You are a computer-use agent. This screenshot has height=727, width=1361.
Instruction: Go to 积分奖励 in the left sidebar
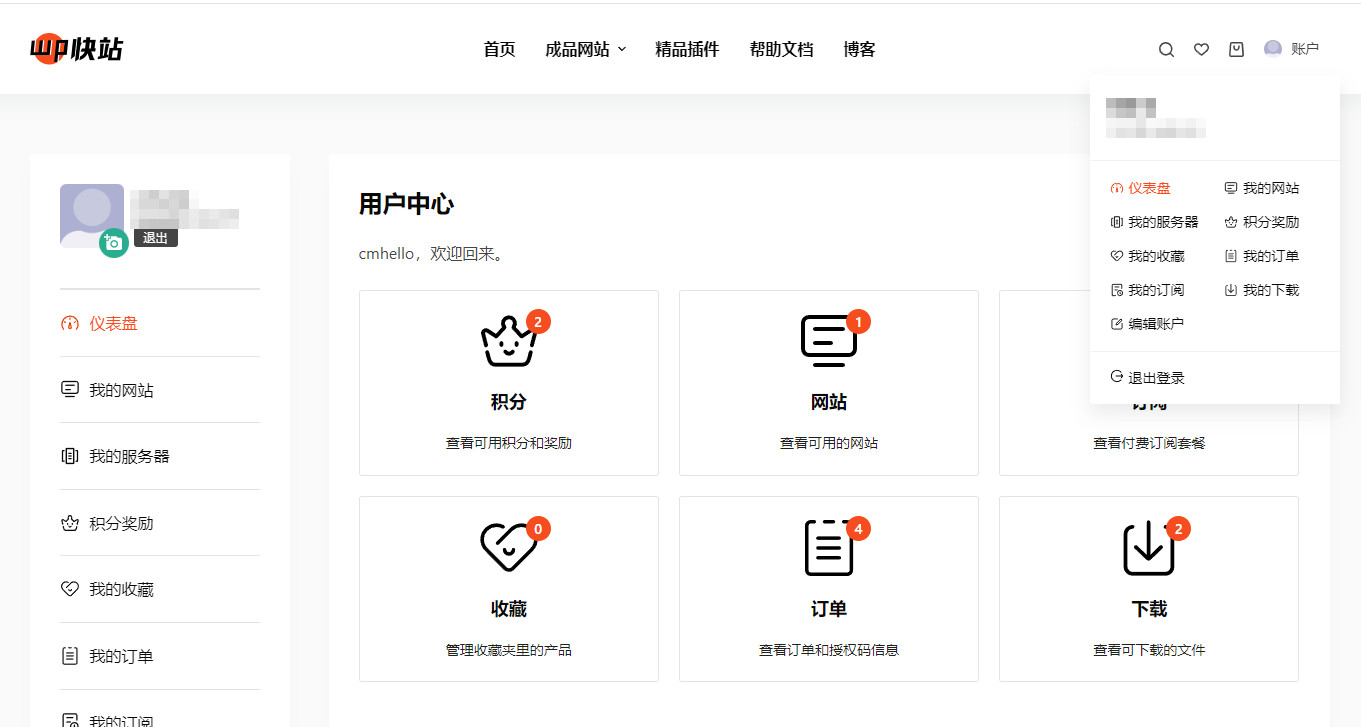pyautogui.click(x=121, y=523)
